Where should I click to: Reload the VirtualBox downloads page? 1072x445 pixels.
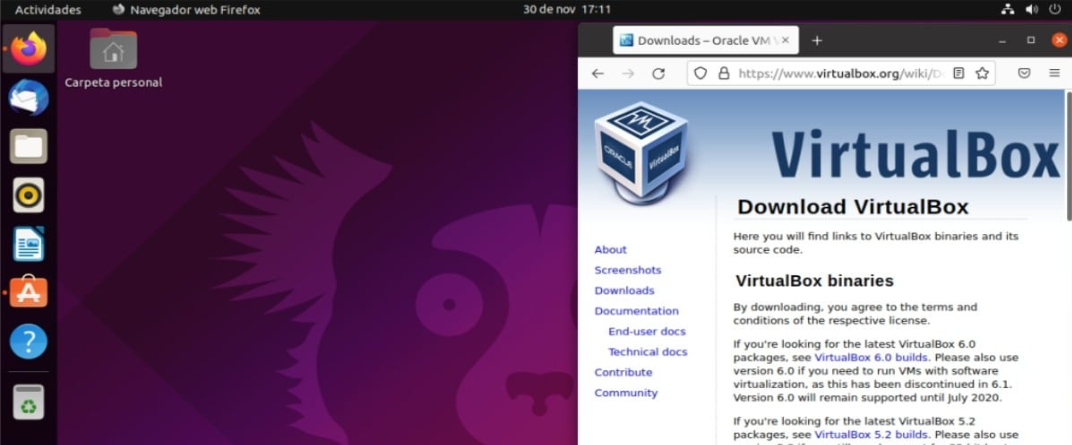click(x=658, y=73)
